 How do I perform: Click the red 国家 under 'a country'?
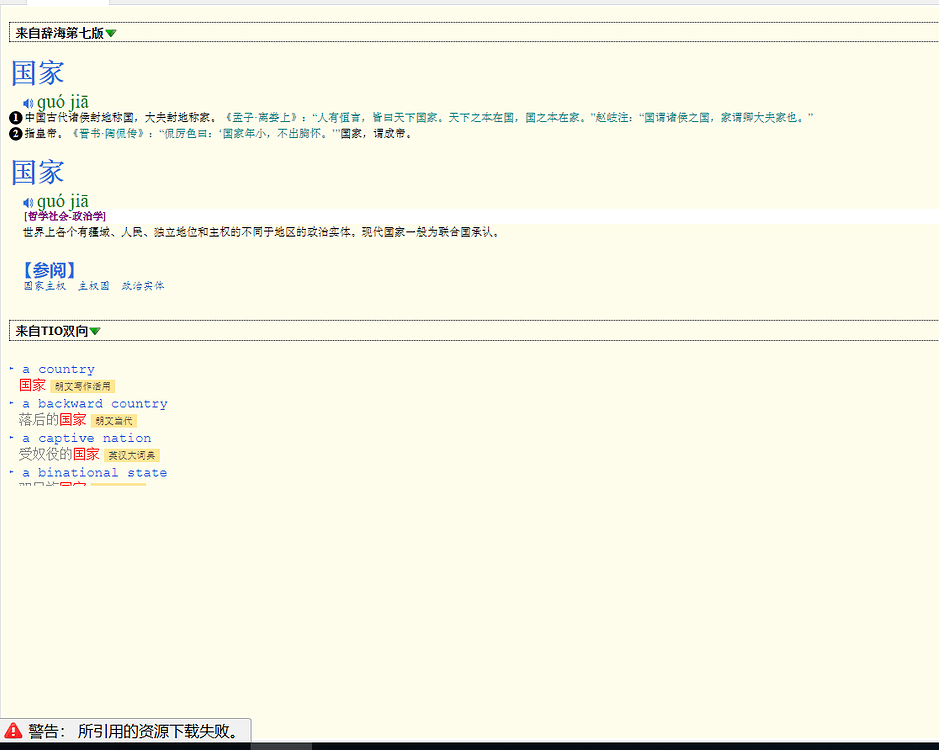click(x=32, y=385)
